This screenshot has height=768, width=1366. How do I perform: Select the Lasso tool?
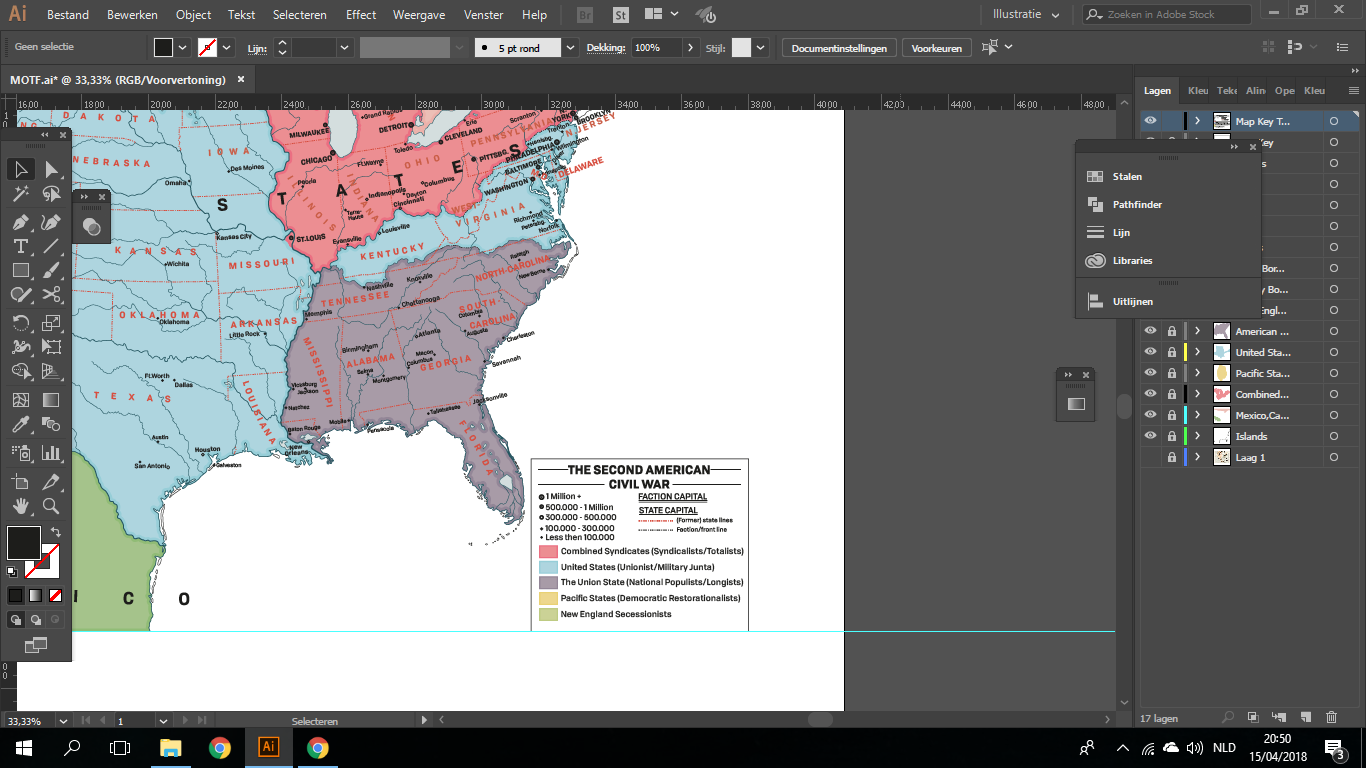tap(52, 195)
